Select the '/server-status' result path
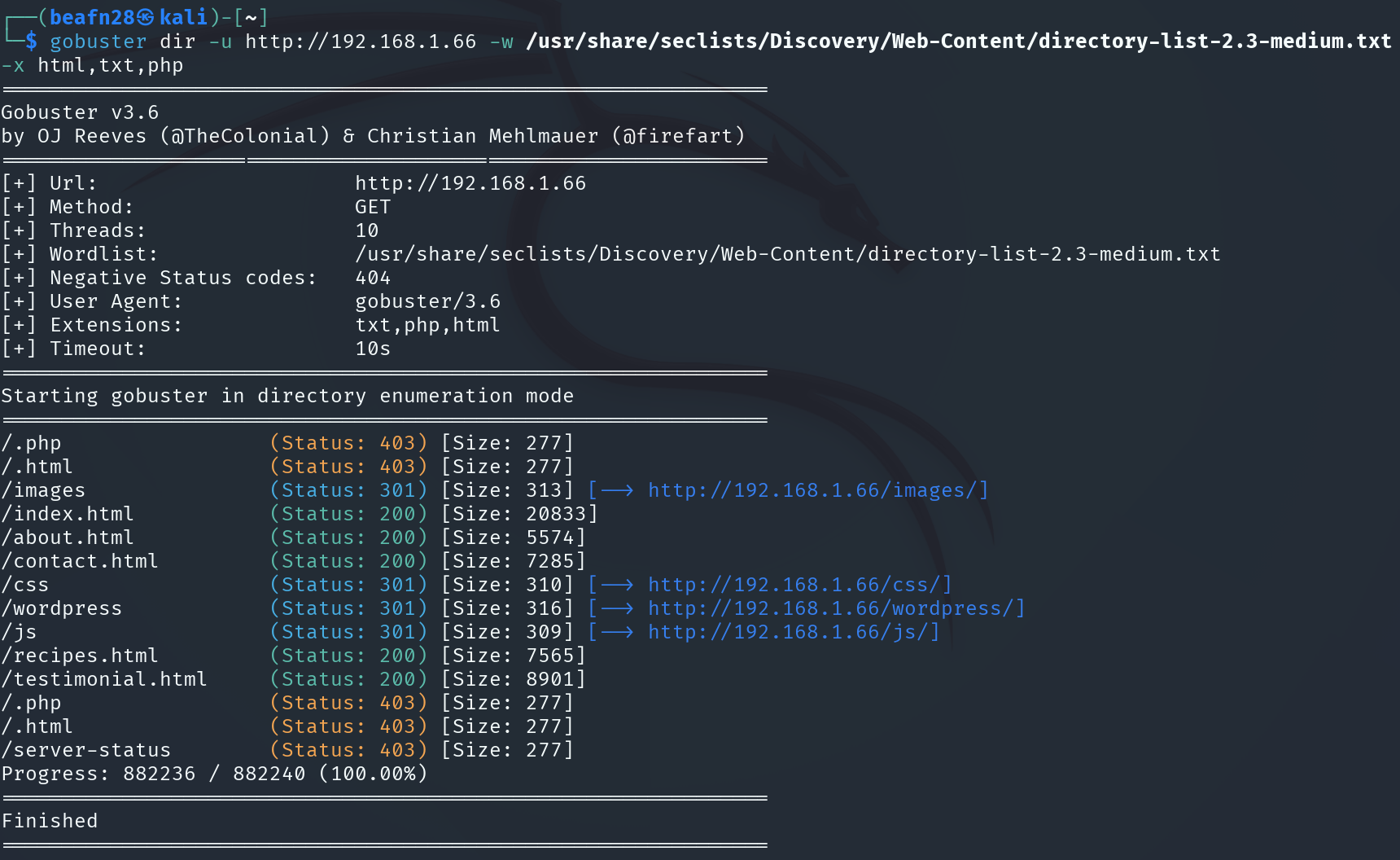The width and height of the screenshot is (1400, 860). (86, 750)
